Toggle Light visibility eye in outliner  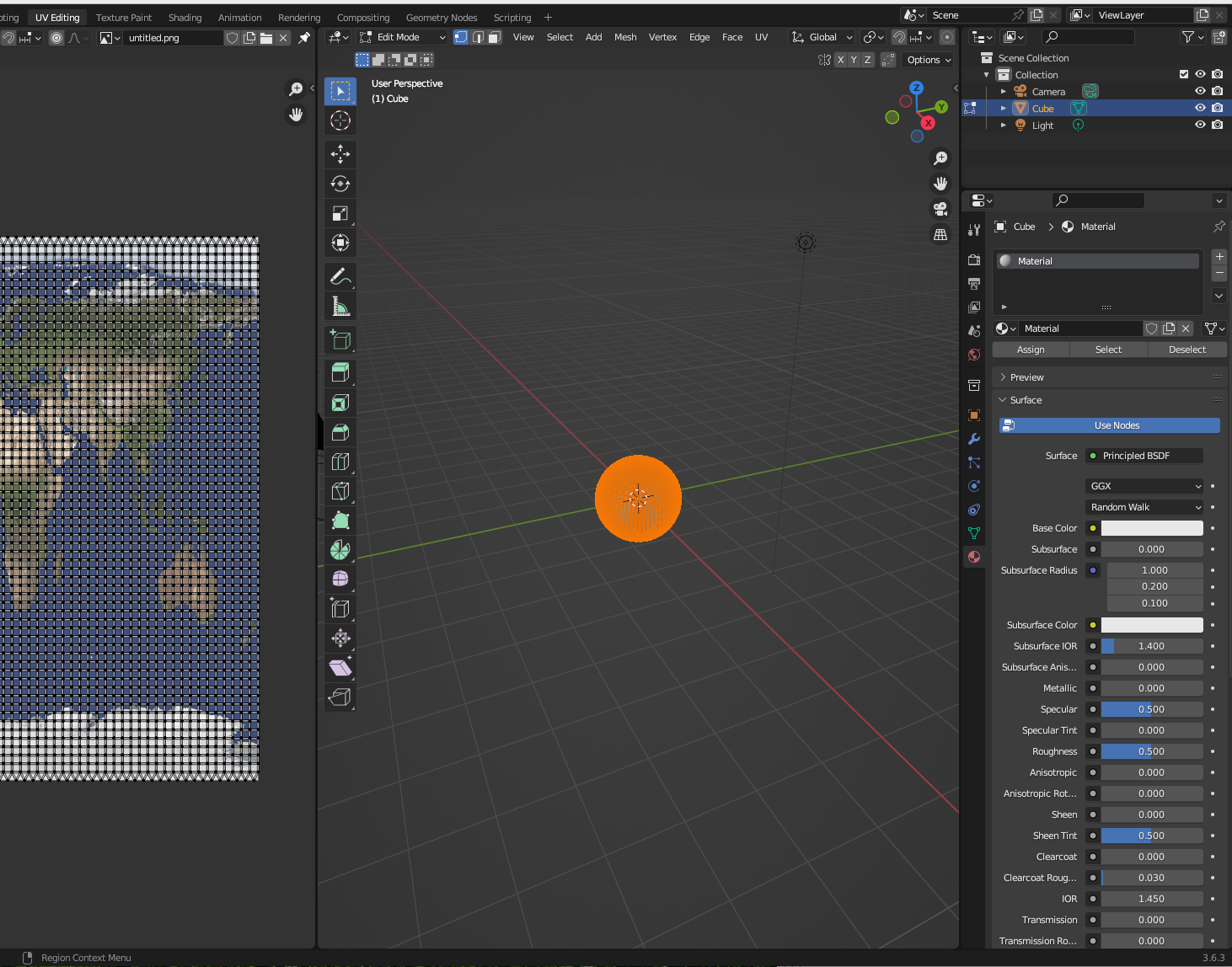pos(1200,125)
